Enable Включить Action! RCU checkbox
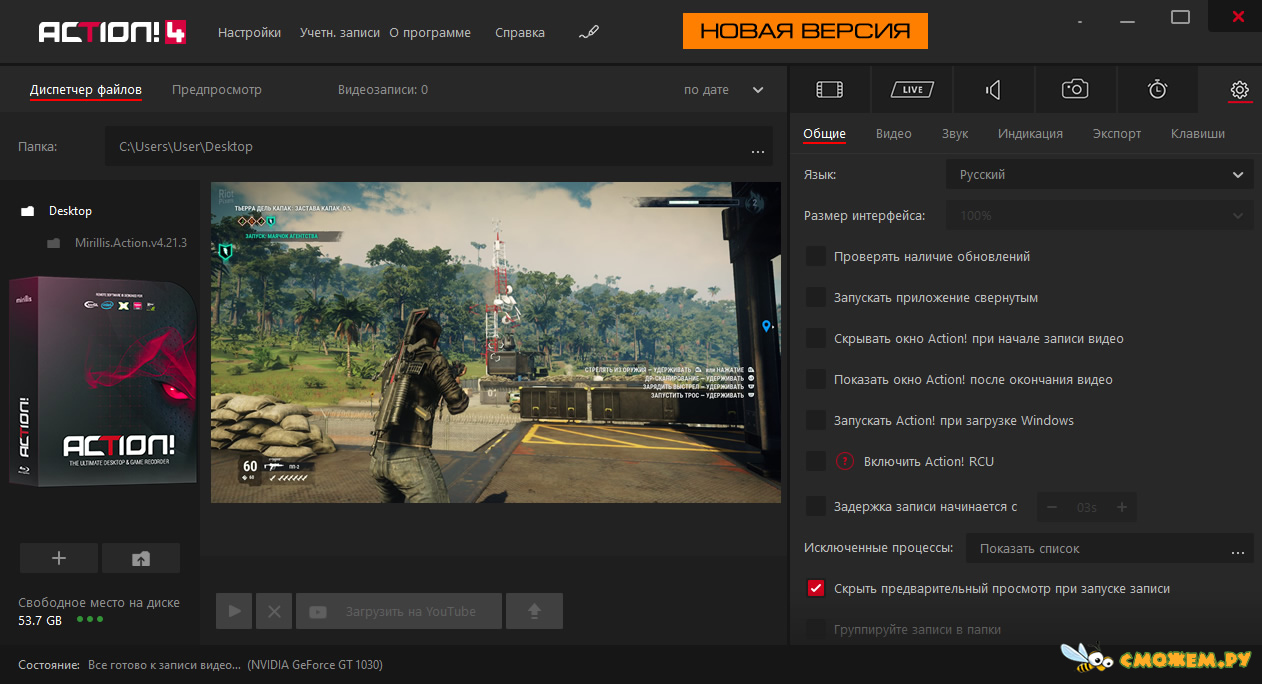The width and height of the screenshot is (1262, 684). tap(816, 461)
